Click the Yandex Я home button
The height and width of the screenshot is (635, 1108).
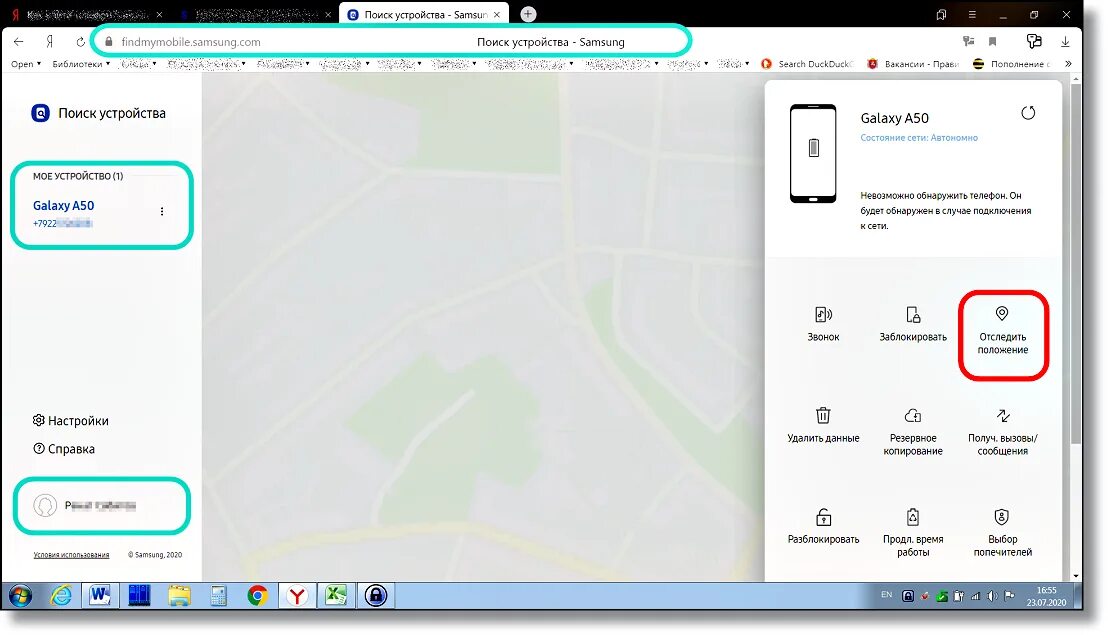(x=49, y=42)
